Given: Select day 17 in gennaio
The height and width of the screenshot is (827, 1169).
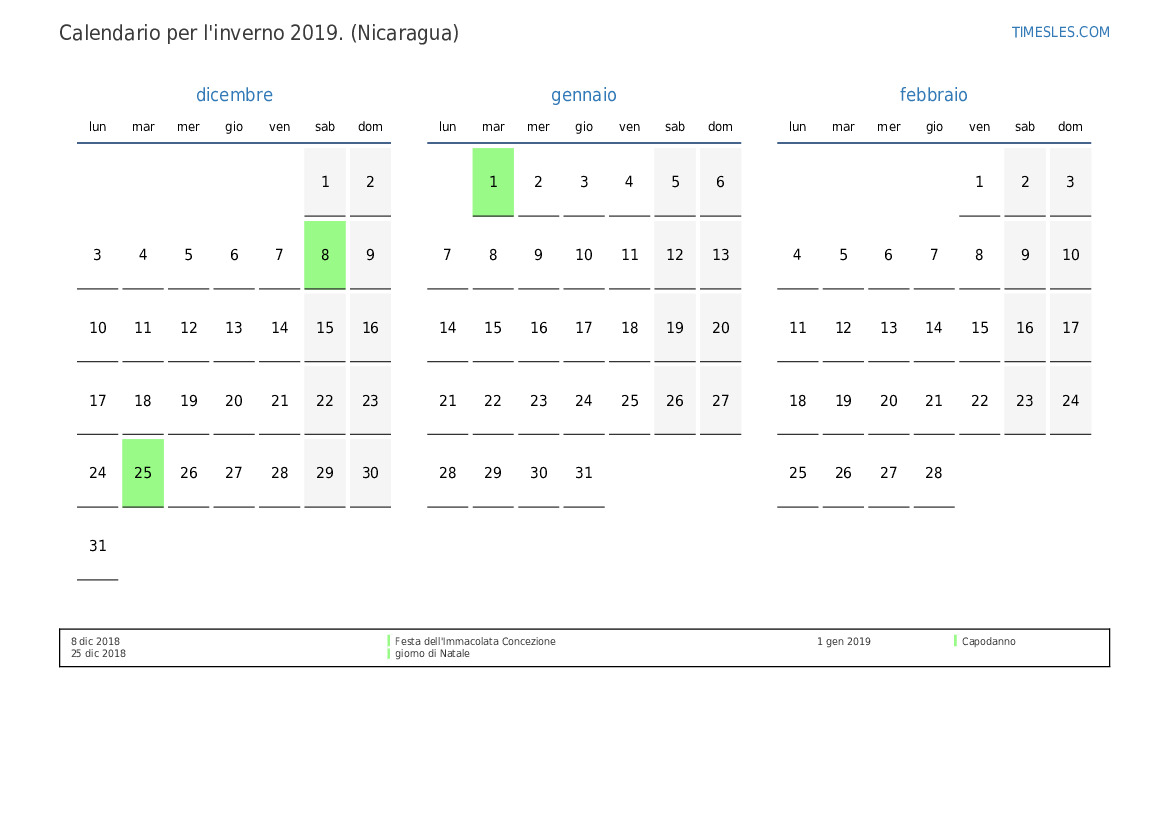Looking at the screenshot, I should point(584,328).
